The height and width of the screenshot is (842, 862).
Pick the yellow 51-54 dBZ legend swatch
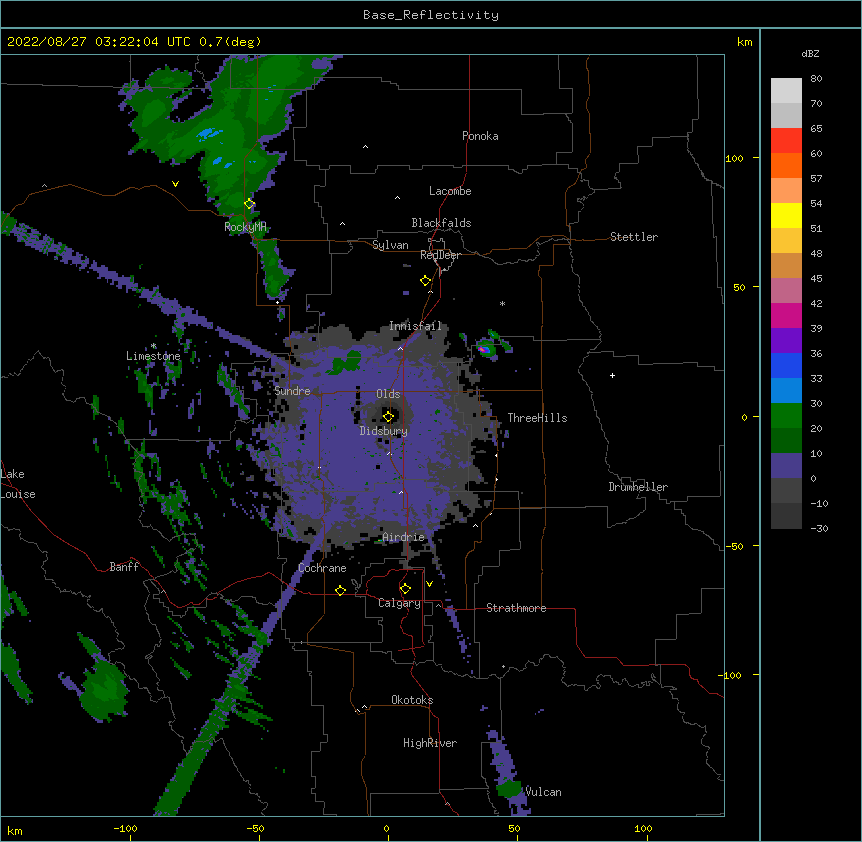[786, 215]
